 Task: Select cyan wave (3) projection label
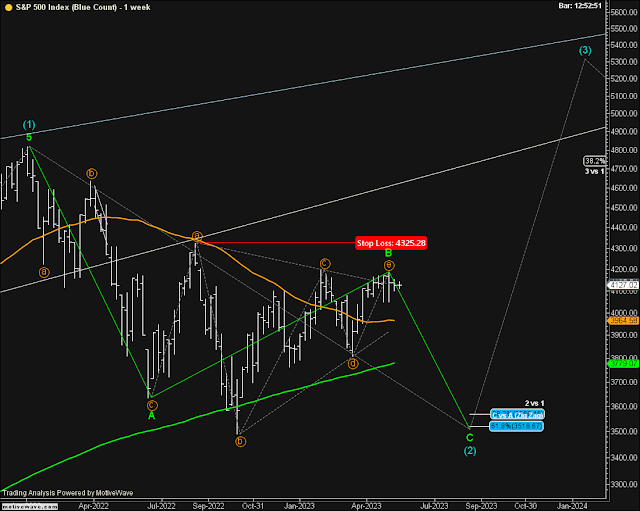(x=585, y=50)
